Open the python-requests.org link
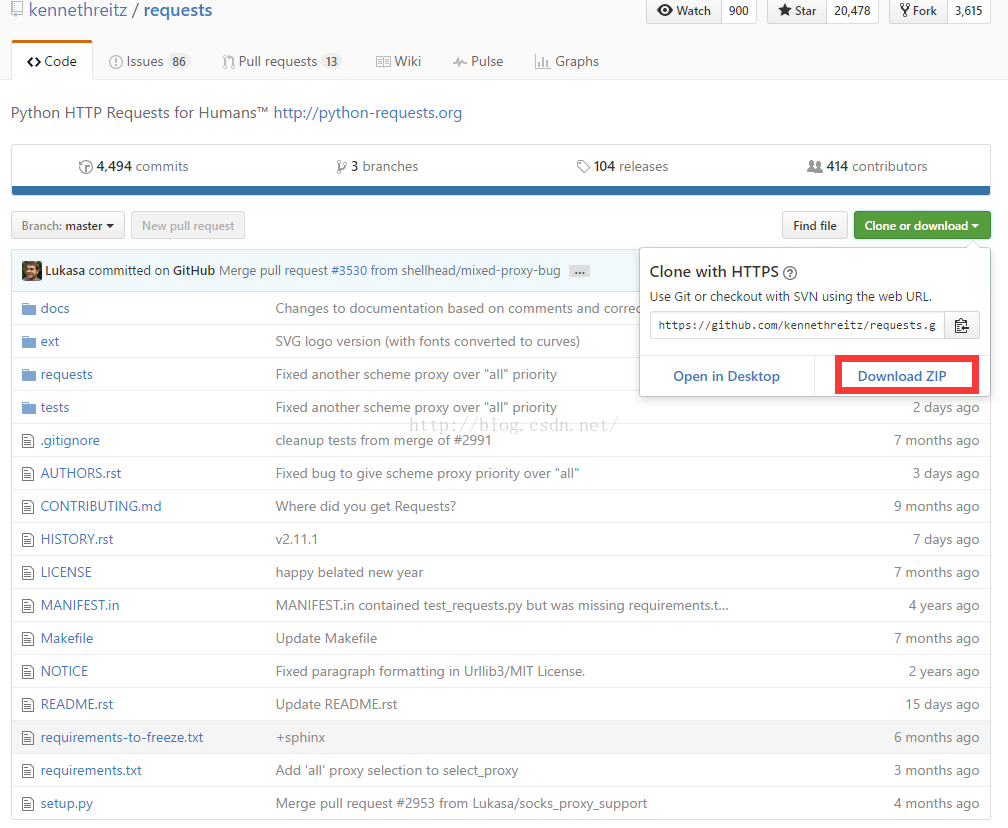The height and width of the screenshot is (828, 1008). click(x=368, y=113)
